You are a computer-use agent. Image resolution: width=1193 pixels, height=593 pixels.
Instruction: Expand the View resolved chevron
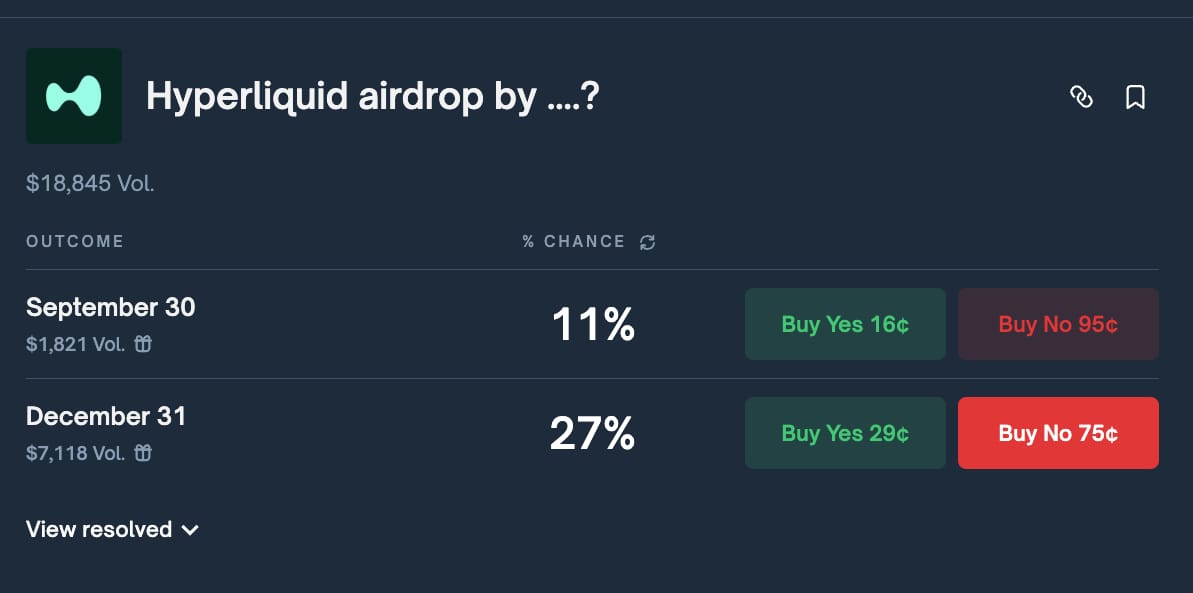(190, 530)
